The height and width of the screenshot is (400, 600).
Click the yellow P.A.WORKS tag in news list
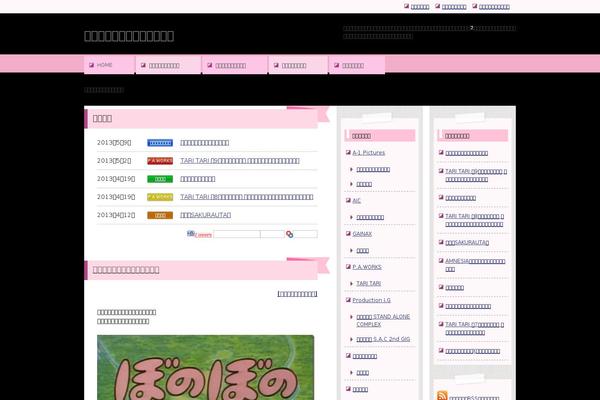pos(160,197)
